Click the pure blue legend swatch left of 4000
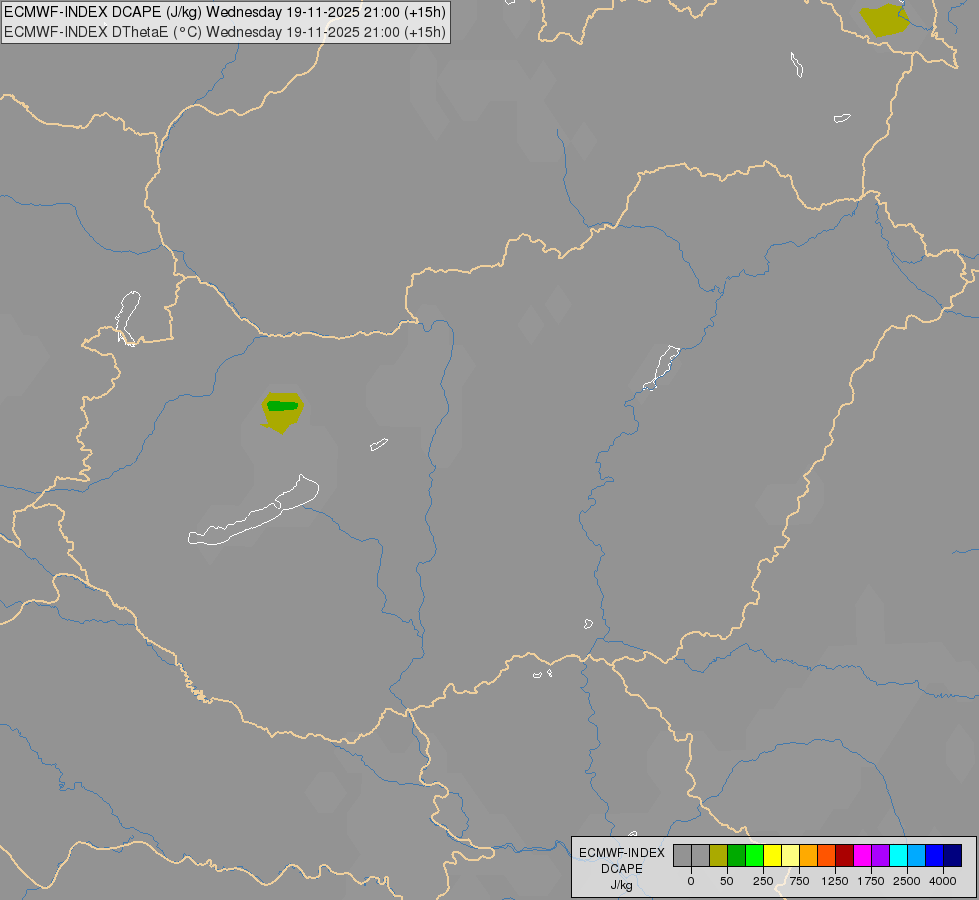 (935, 856)
